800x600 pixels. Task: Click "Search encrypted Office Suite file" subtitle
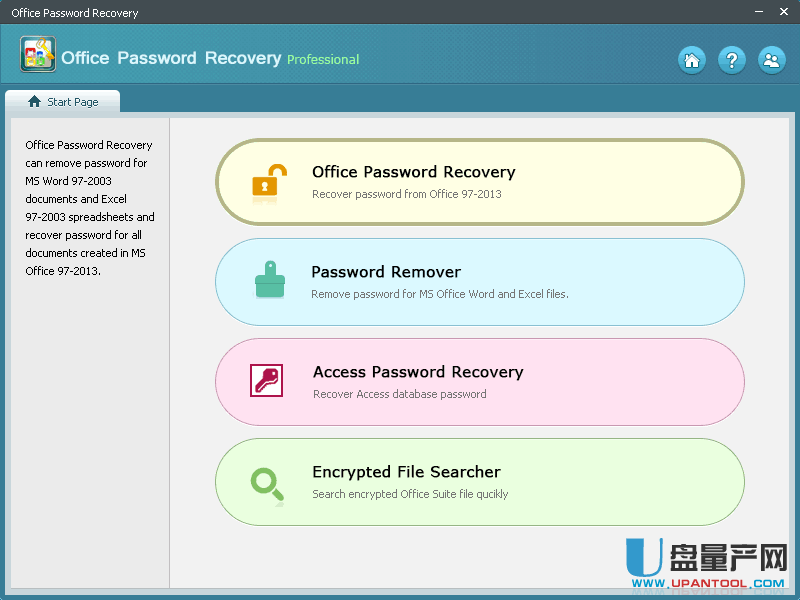click(410, 494)
